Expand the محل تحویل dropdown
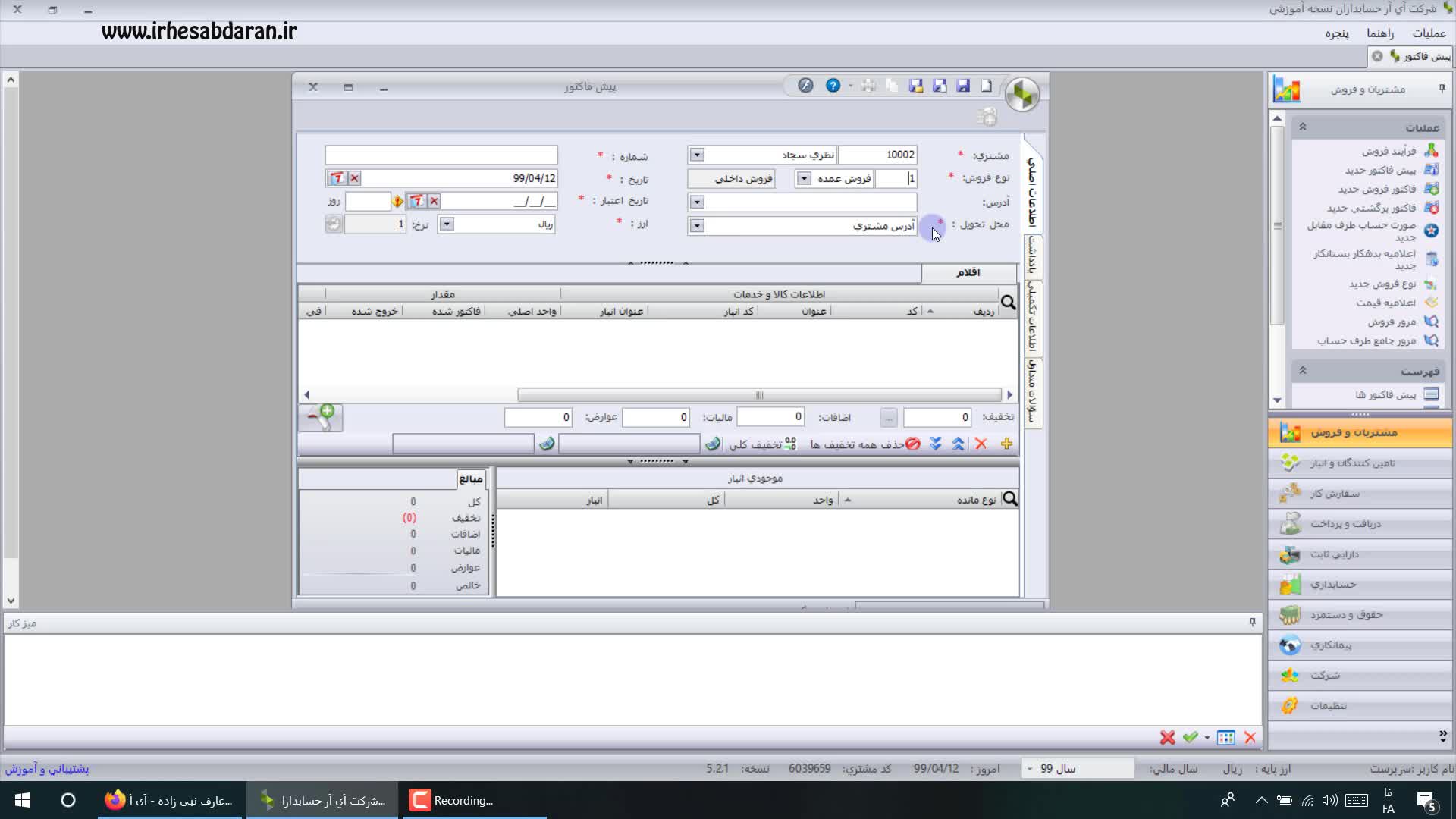Image resolution: width=1456 pixels, height=819 pixels. (x=697, y=226)
